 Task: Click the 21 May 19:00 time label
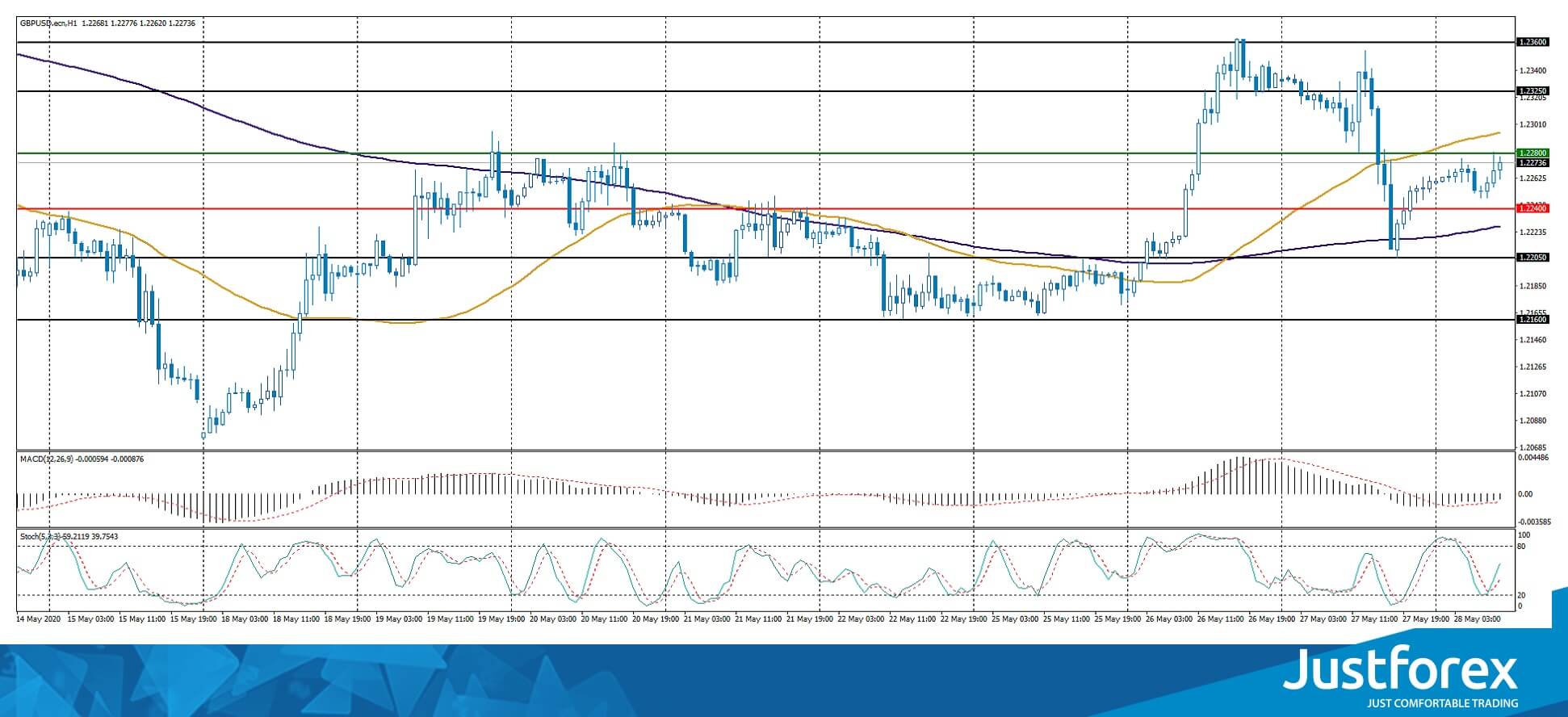[x=810, y=618]
